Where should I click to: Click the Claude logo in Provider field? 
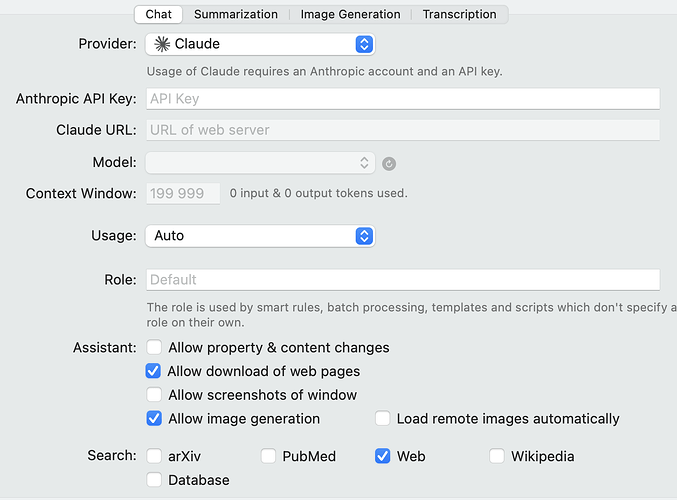click(162, 44)
